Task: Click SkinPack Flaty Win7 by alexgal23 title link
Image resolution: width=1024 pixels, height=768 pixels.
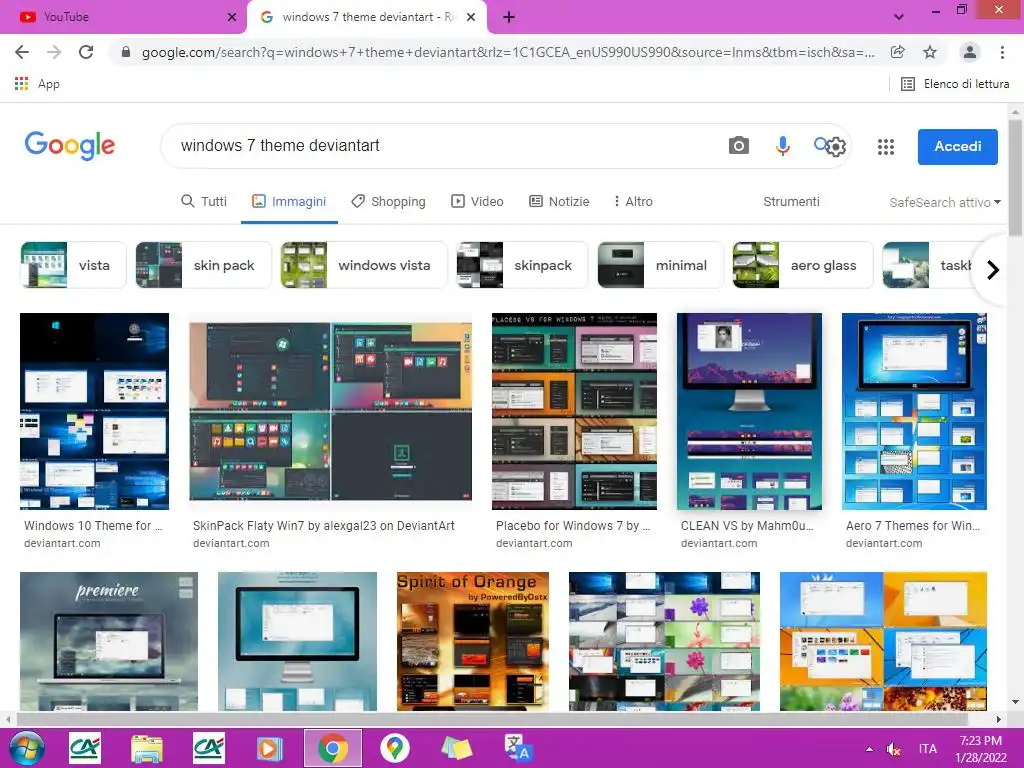Action: (324, 526)
